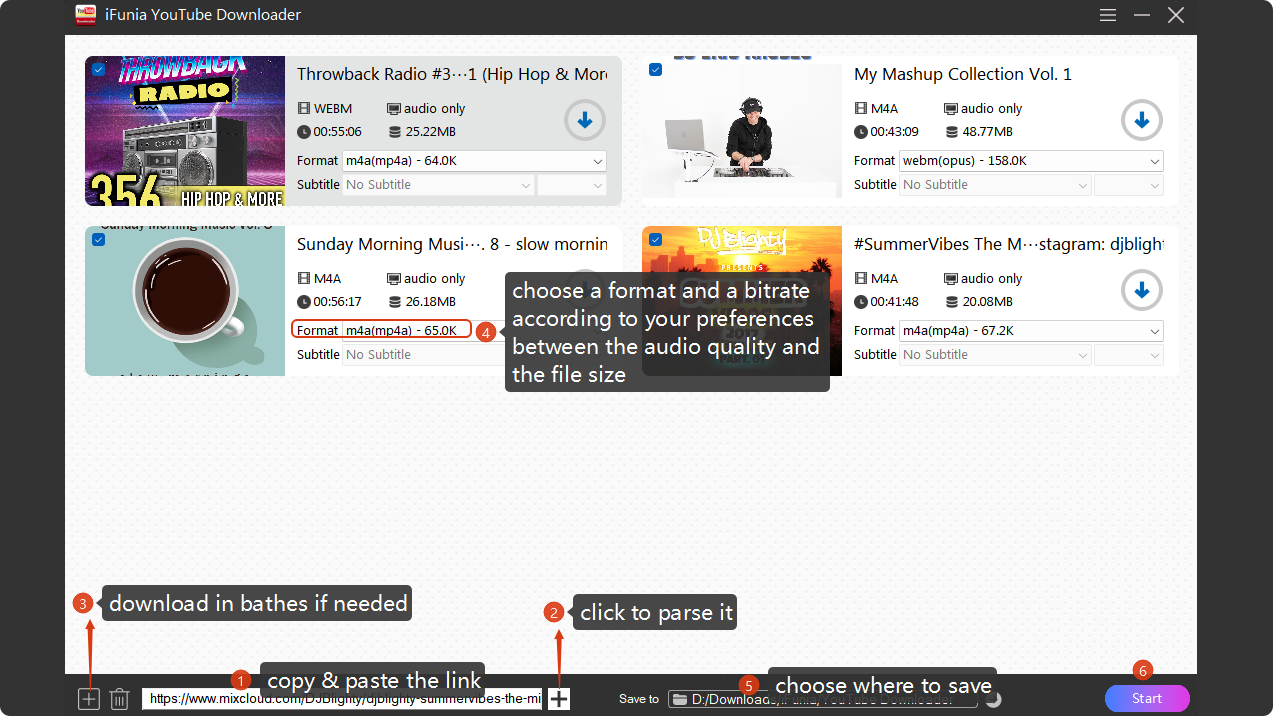Deselect the My Mashup Collection checkbox
The image size is (1273, 716).
click(x=655, y=69)
